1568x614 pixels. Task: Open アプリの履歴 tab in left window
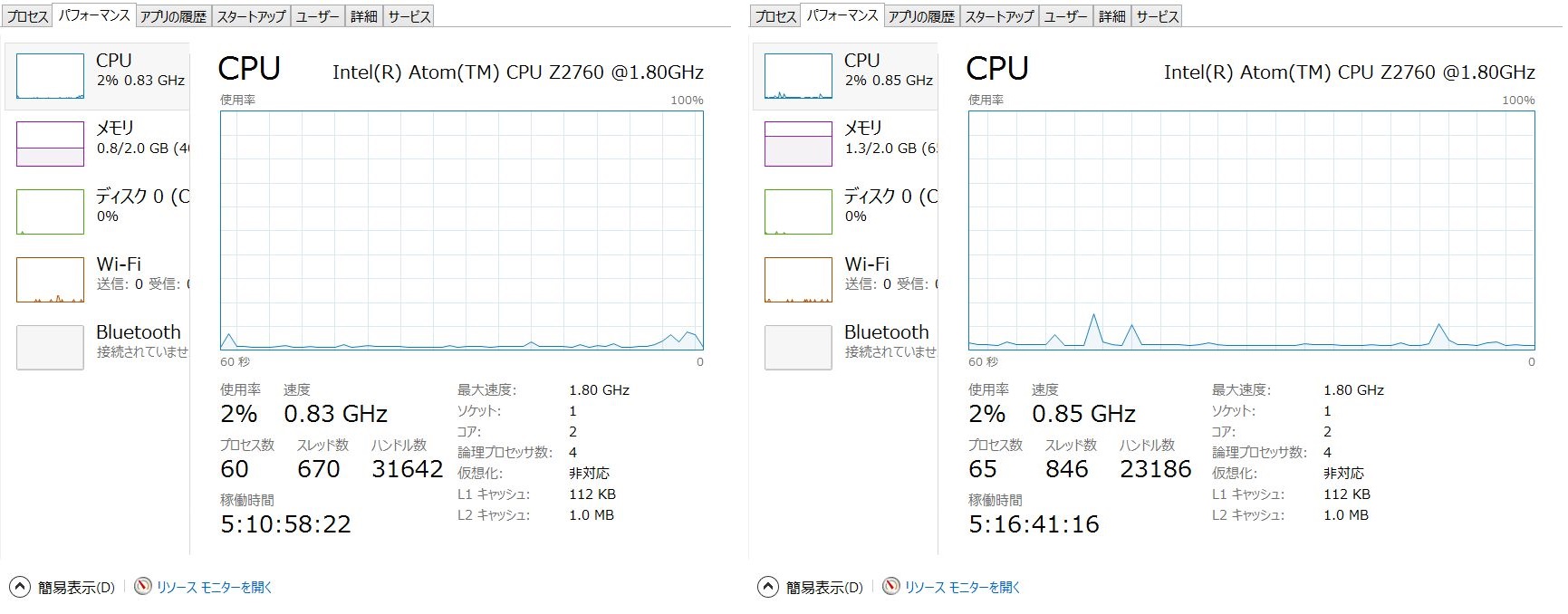(173, 16)
